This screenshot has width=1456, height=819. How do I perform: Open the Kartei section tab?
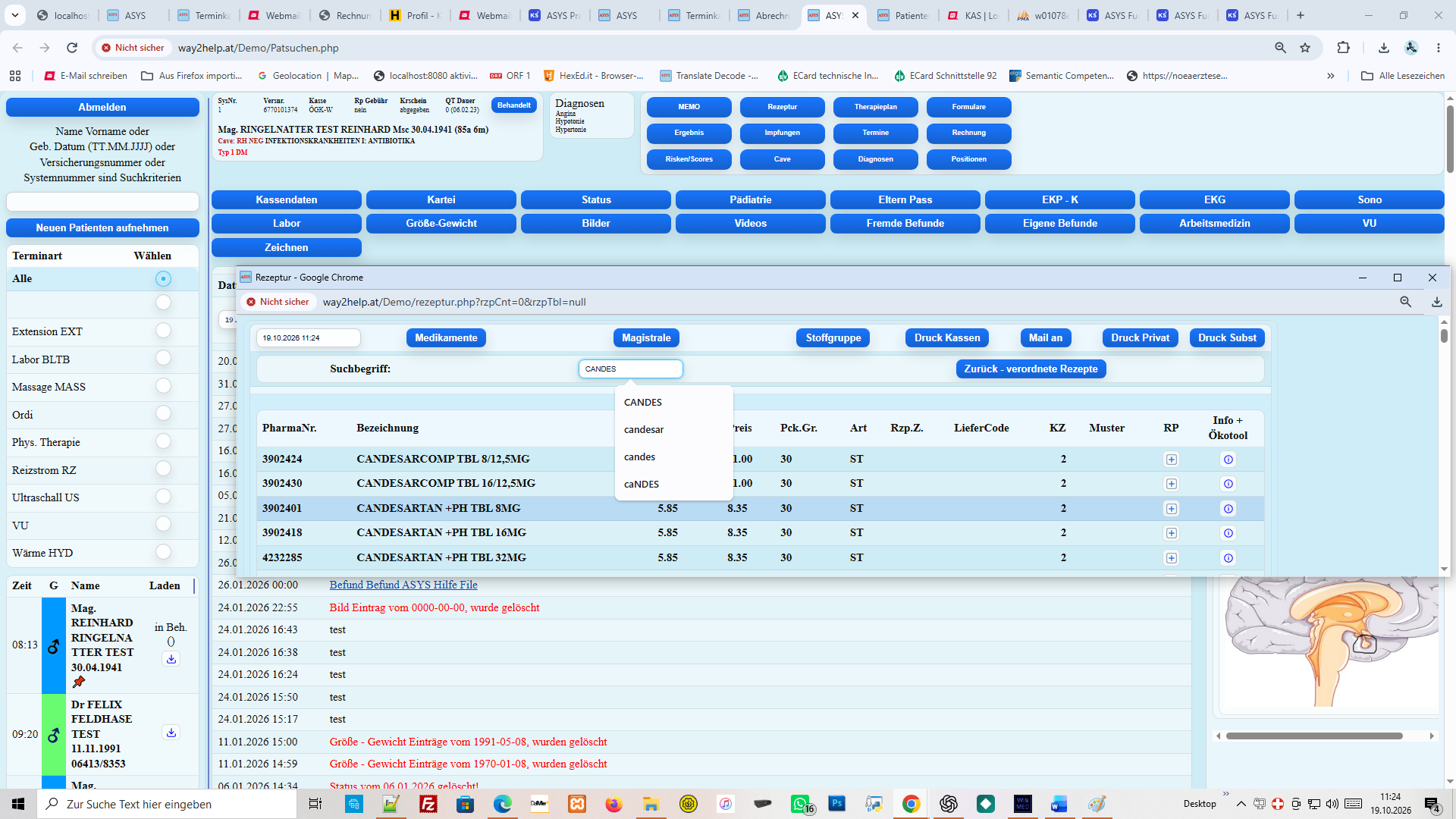click(441, 200)
